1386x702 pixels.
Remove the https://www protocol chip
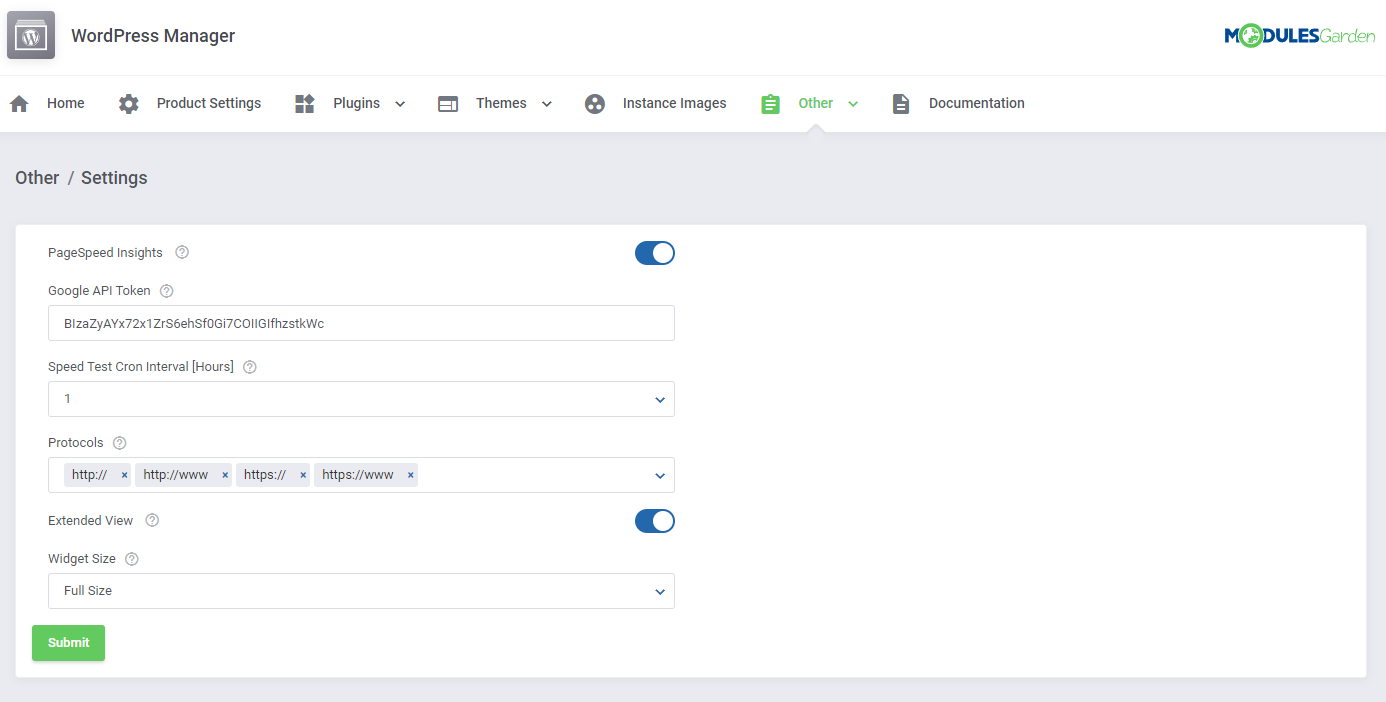410,475
